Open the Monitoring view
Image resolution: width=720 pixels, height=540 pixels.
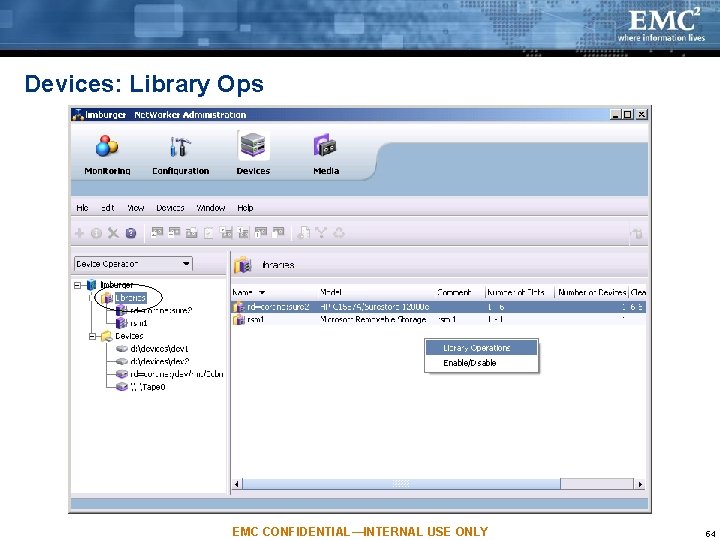pyautogui.click(x=107, y=155)
